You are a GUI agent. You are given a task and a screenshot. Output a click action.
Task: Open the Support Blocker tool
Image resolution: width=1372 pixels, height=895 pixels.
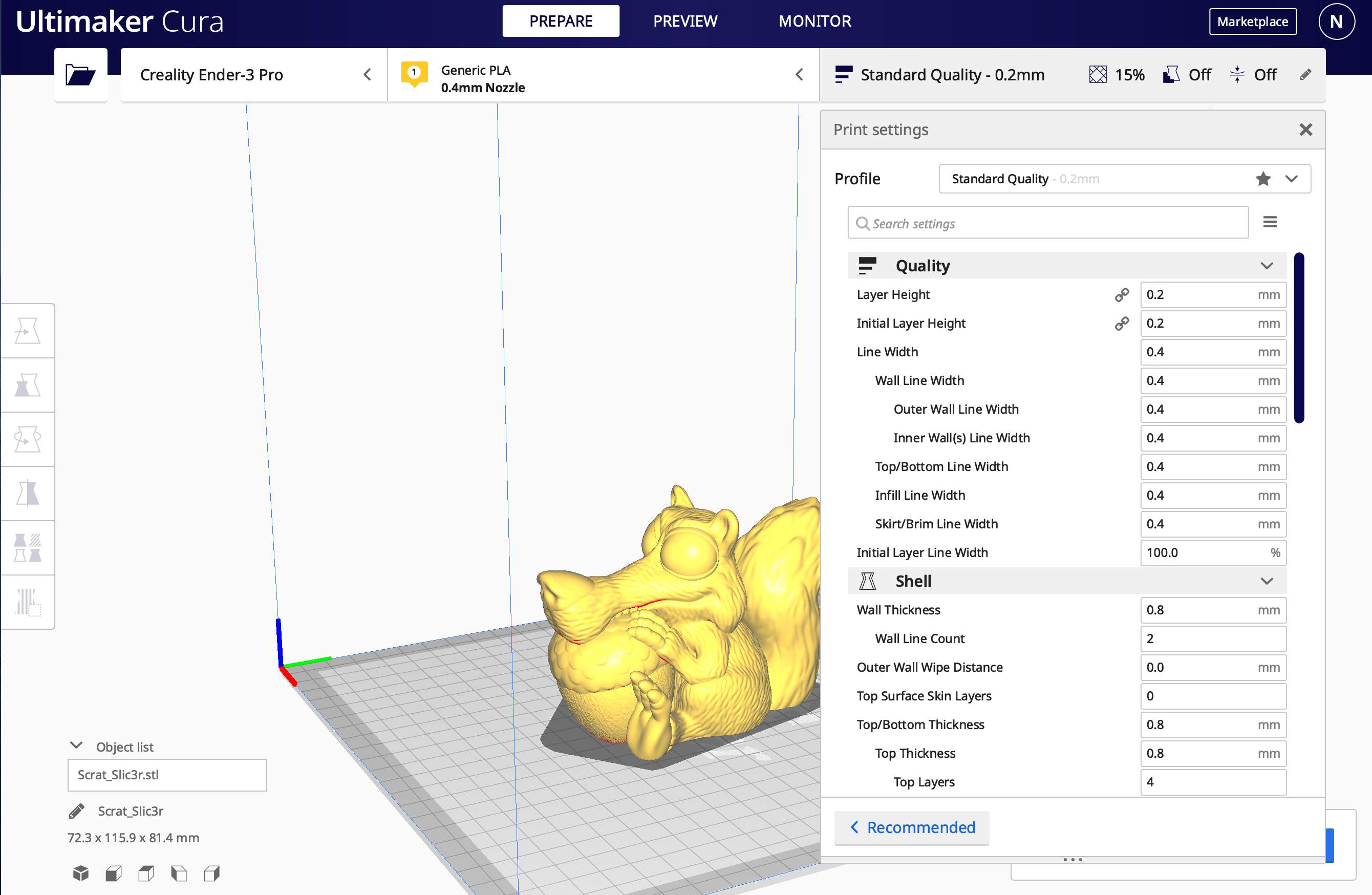click(x=28, y=602)
